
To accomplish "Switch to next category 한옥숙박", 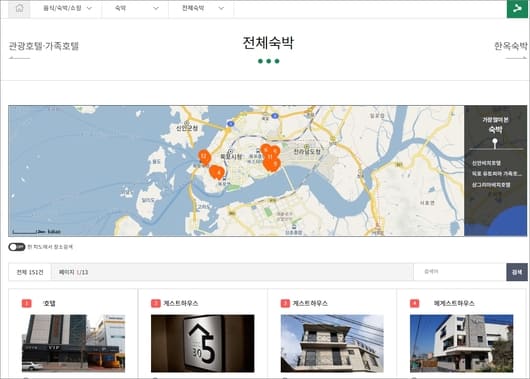I will click(510, 46).
